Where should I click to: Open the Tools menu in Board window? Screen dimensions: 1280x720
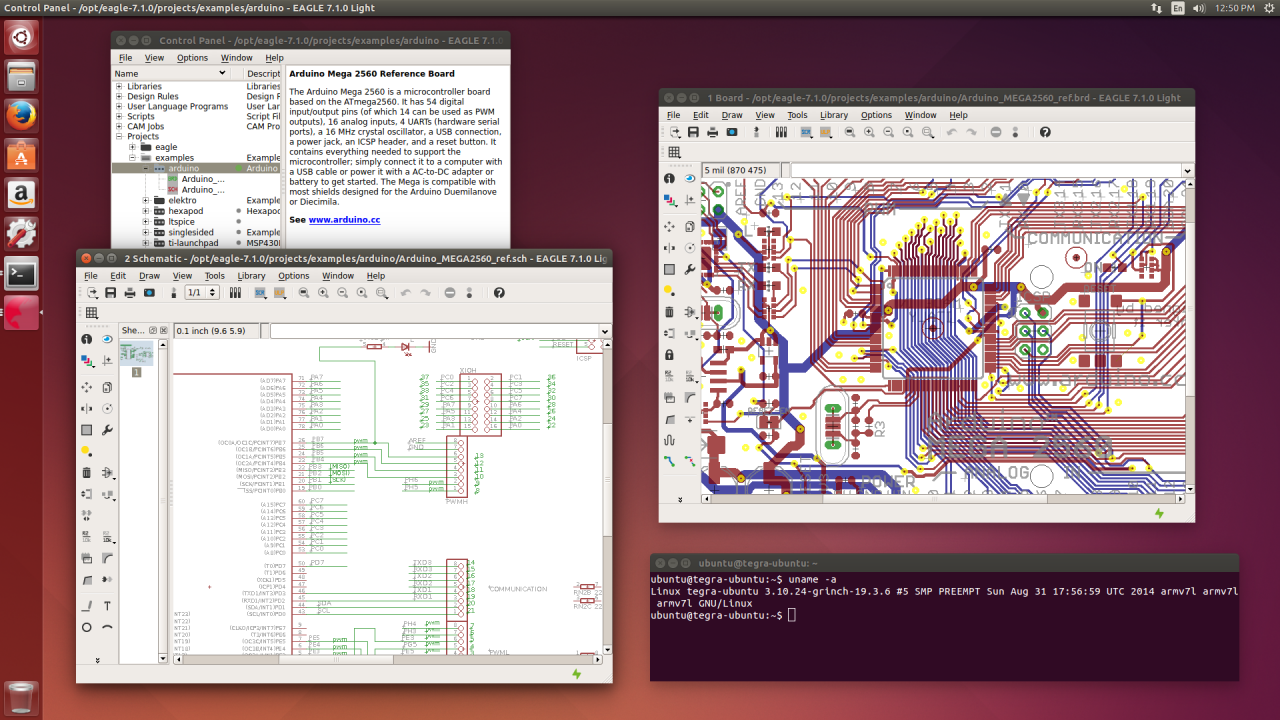[x=797, y=115]
